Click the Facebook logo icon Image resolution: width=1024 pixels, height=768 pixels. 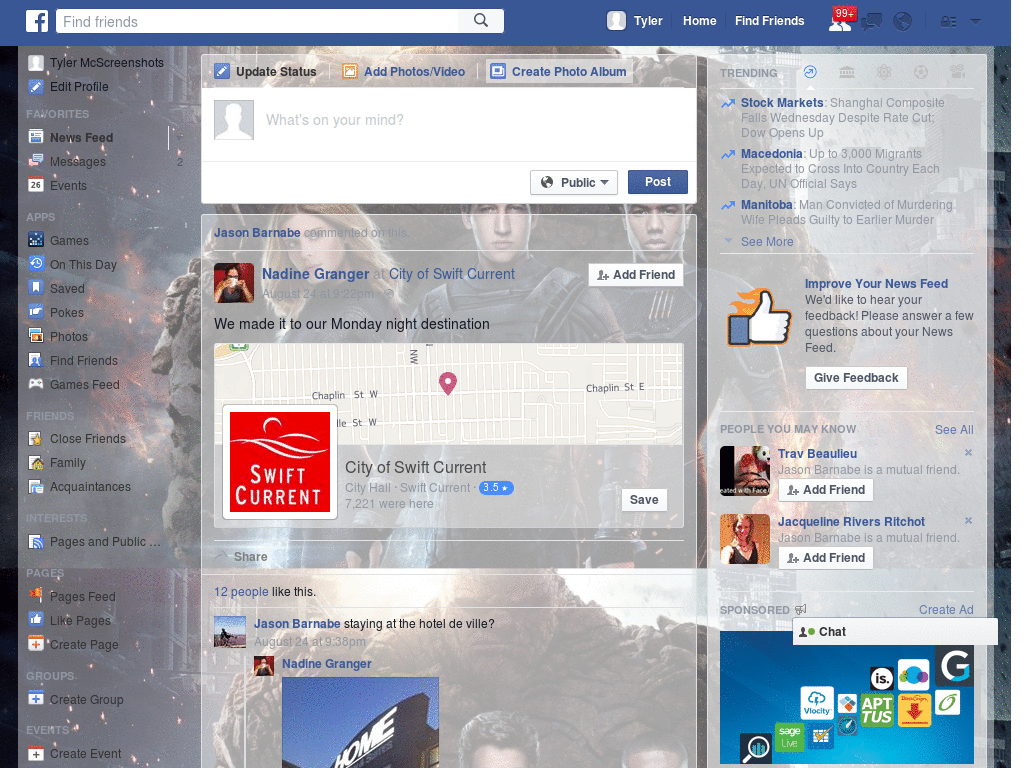37,21
